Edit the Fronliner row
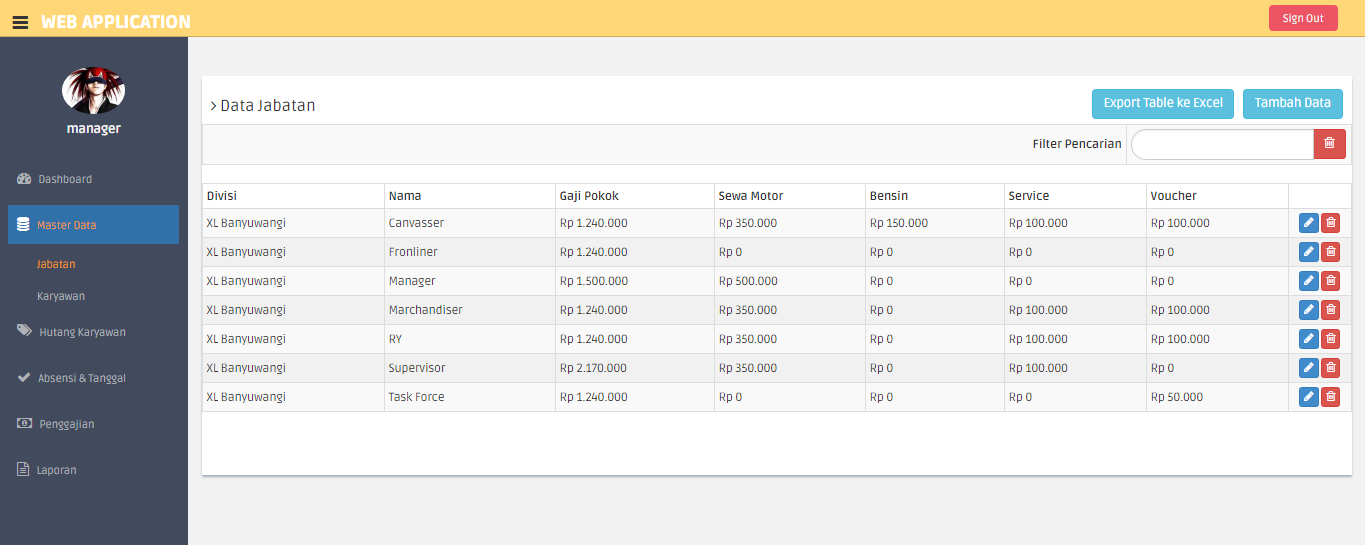The width and height of the screenshot is (1365, 545). coord(1308,252)
